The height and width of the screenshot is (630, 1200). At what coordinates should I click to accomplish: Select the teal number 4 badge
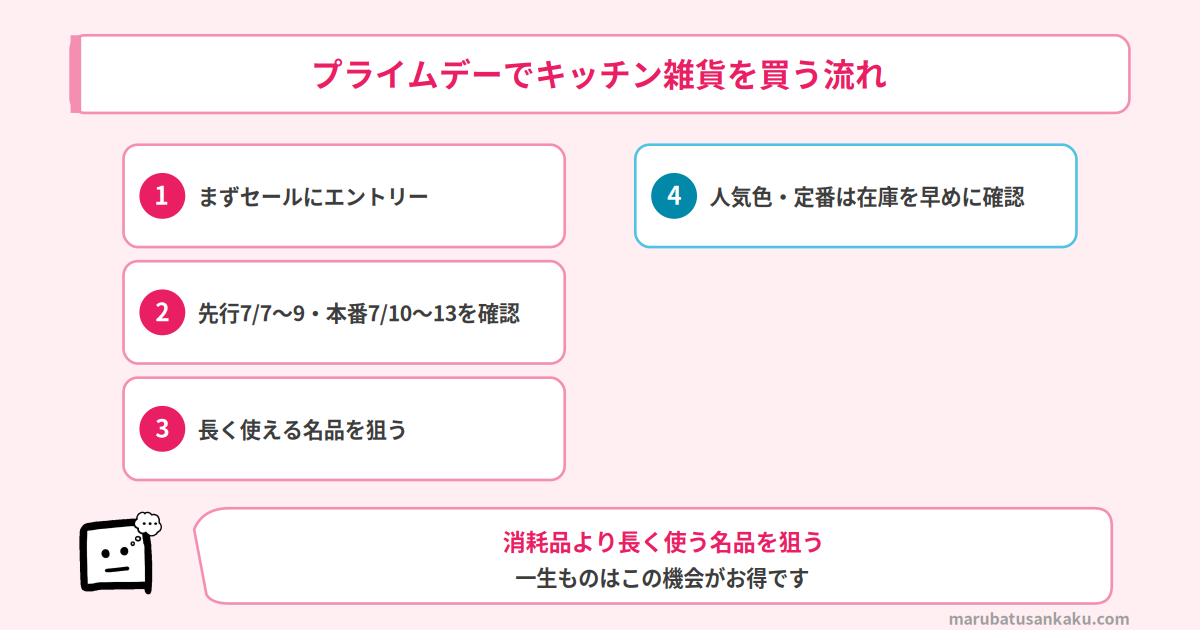pos(675,196)
